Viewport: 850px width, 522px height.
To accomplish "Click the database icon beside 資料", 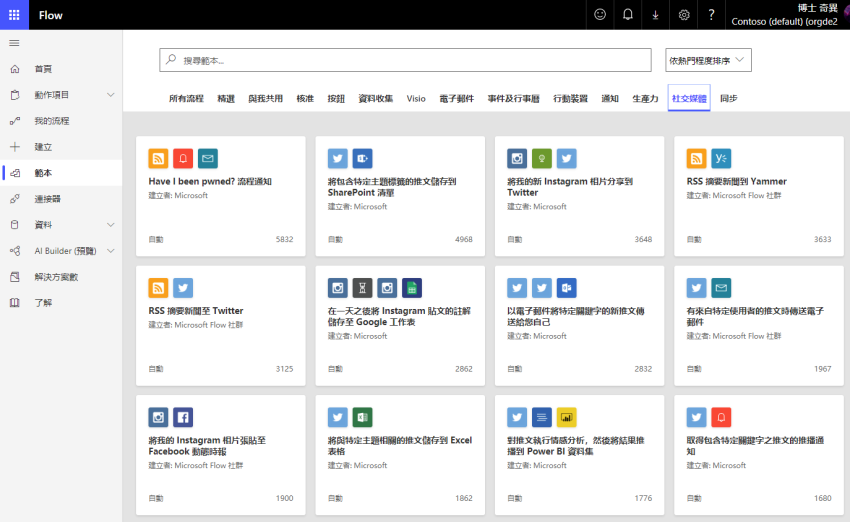I will (15, 225).
